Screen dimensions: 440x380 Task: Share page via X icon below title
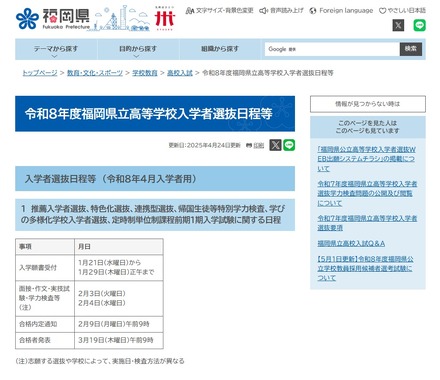(275, 145)
